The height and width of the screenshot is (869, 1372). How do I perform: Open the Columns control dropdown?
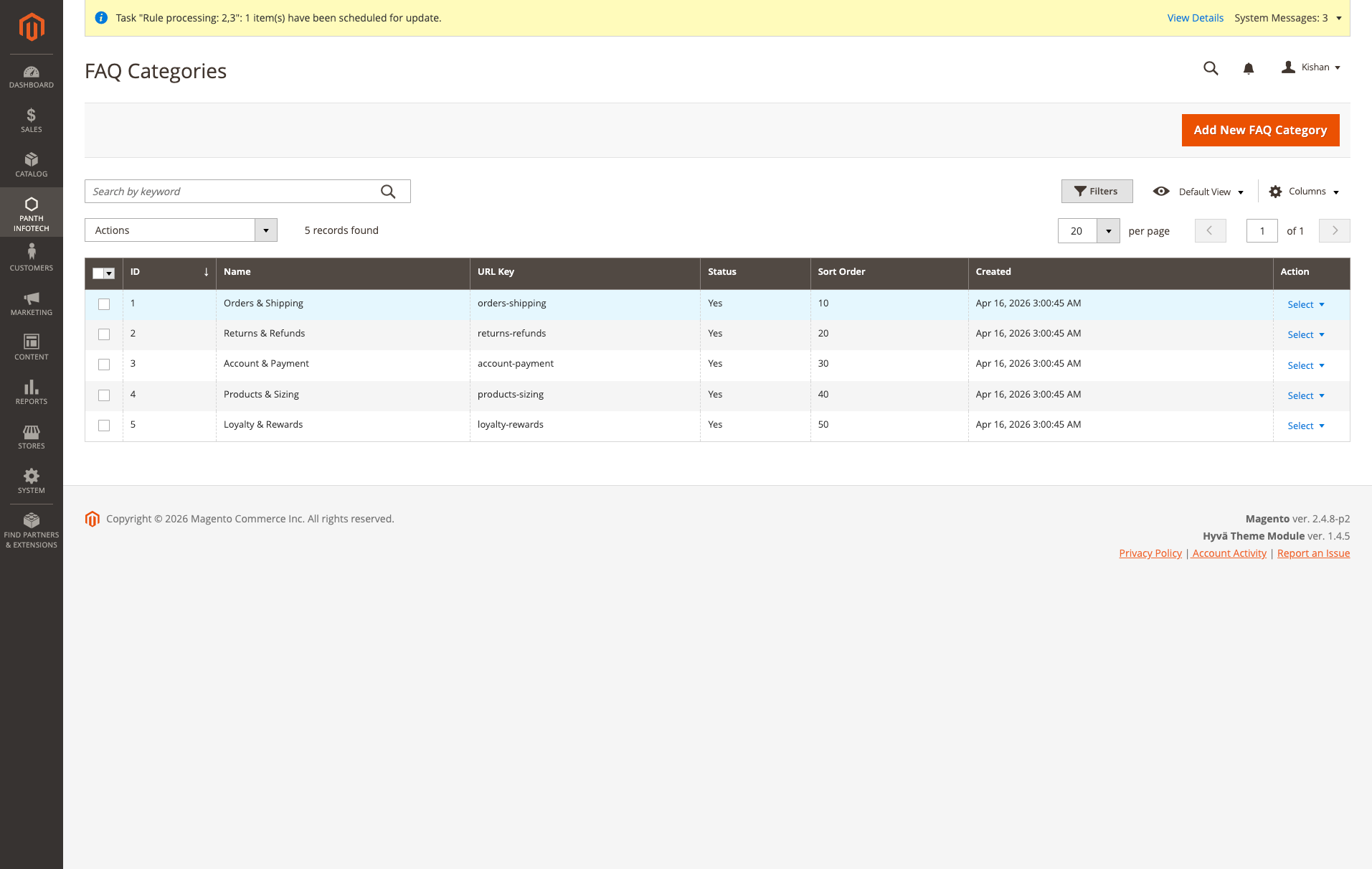coord(1304,191)
